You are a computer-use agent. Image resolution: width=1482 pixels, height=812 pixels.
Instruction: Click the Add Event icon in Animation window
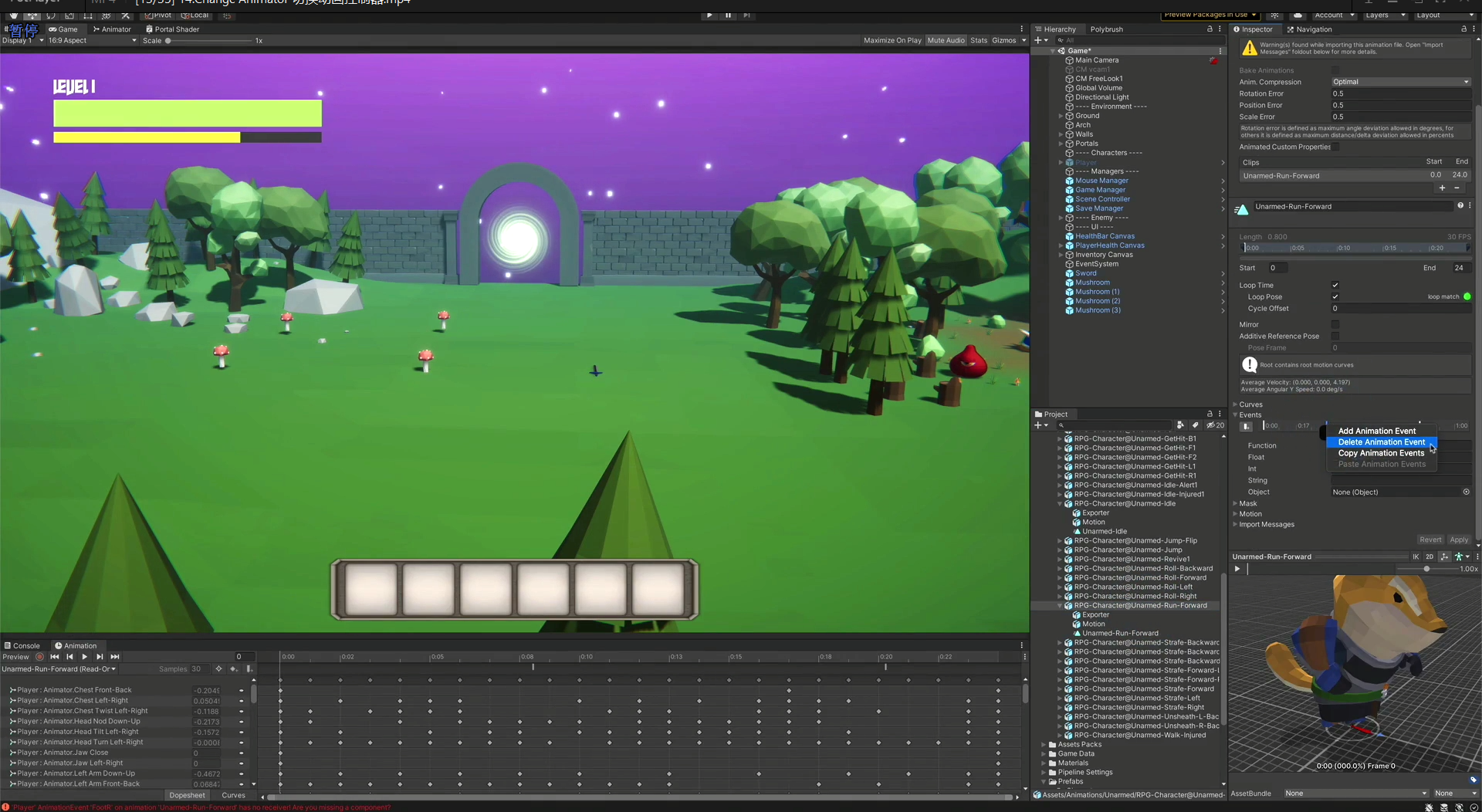pos(249,669)
